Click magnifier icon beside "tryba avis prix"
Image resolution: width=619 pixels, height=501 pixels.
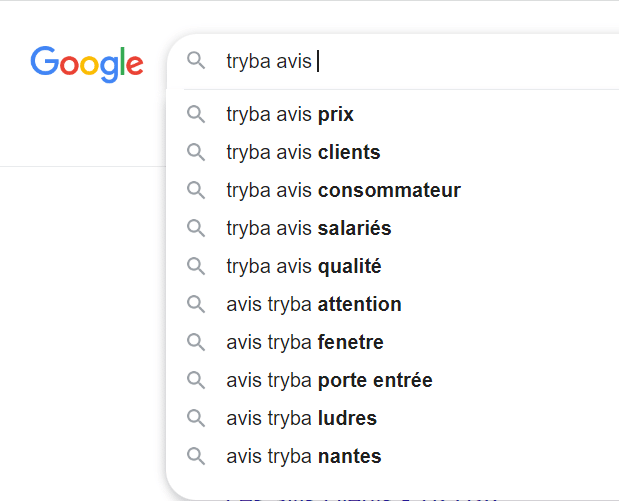[196, 114]
